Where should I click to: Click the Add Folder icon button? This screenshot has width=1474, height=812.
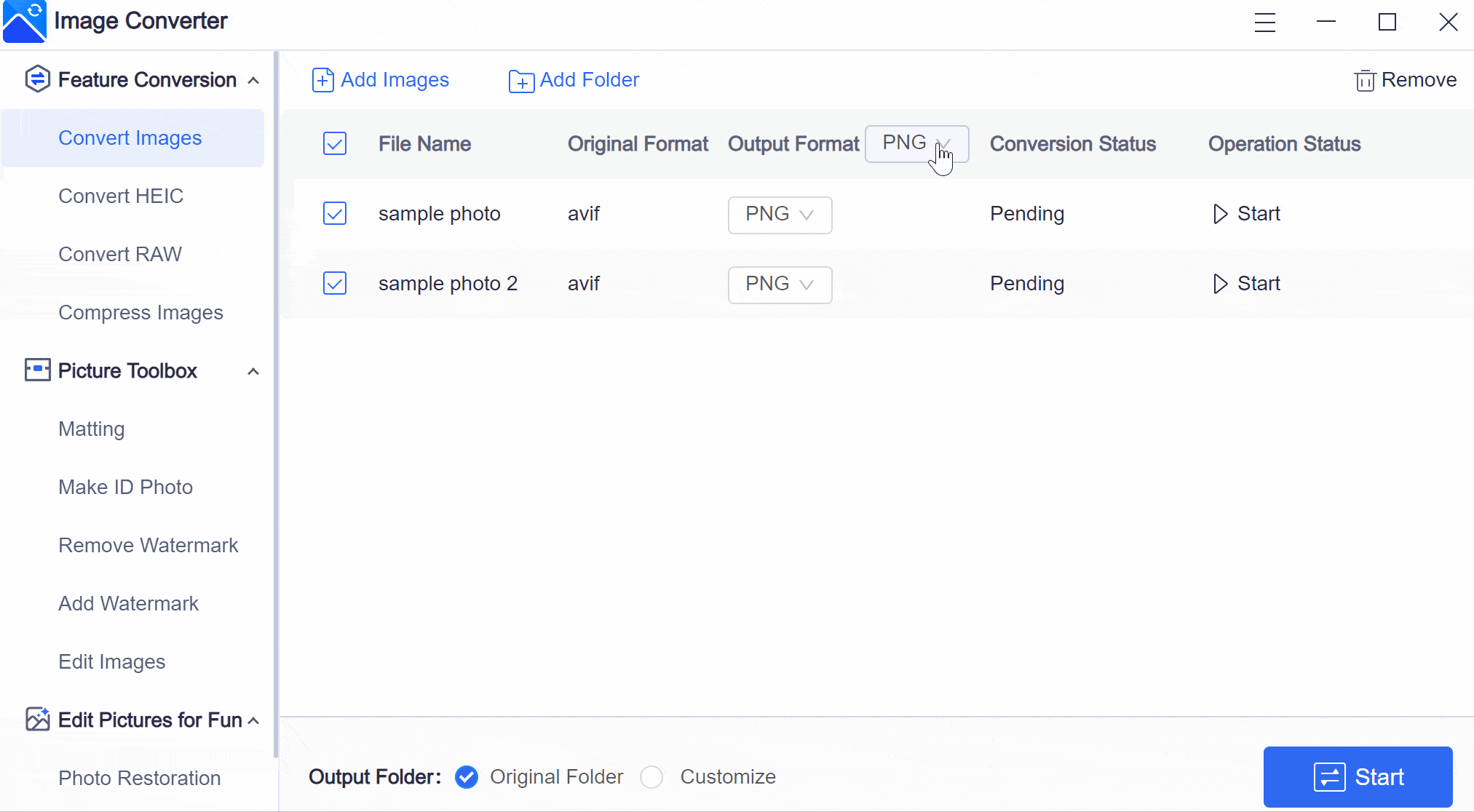point(521,80)
